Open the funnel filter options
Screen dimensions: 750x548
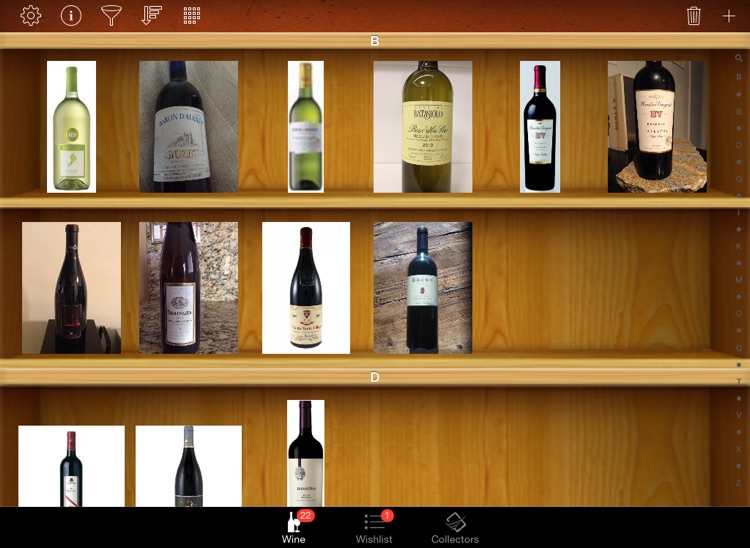111,15
